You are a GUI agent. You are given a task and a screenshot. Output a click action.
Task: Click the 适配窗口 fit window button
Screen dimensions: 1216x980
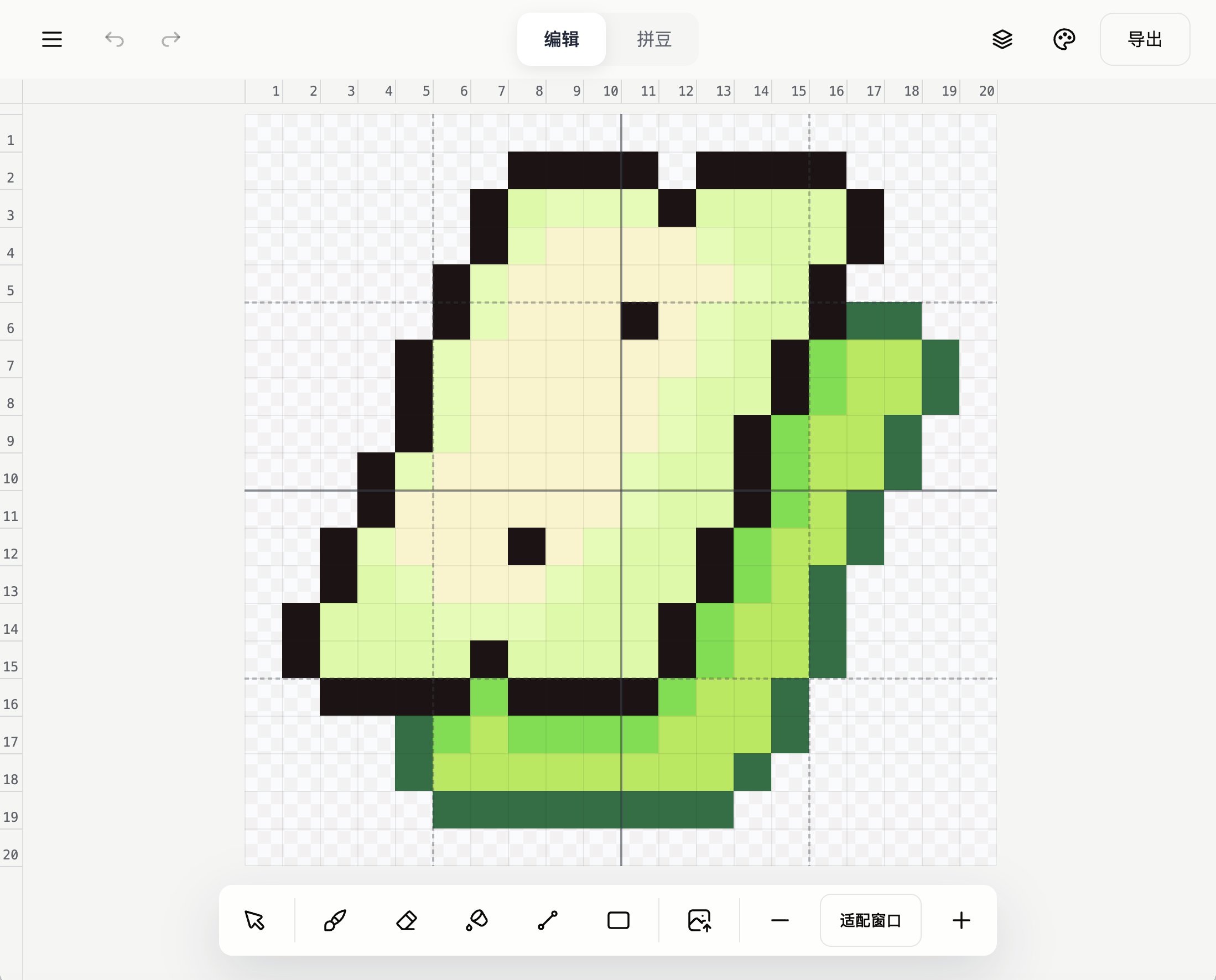point(870,920)
